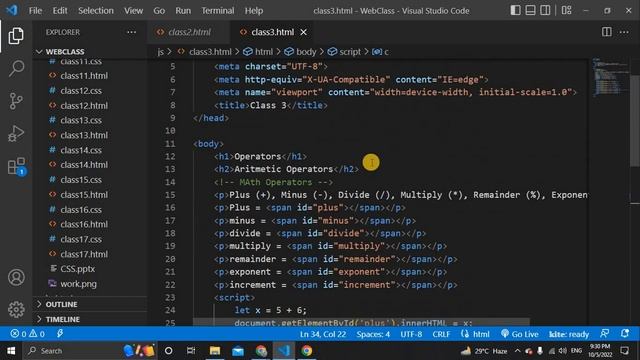Click the Windows taskbar Search box

(x=90, y=351)
